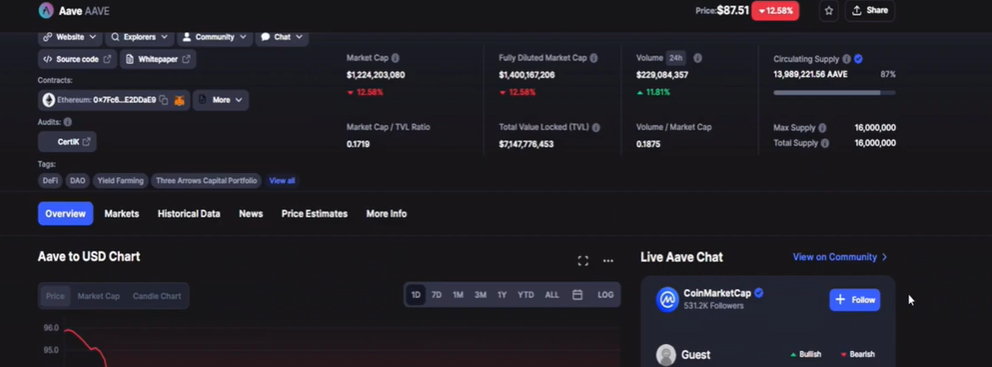Image resolution: width=992 pixels, height=367 pixels.
Task: Select the DeFi tag
Action: coord(50,181)
